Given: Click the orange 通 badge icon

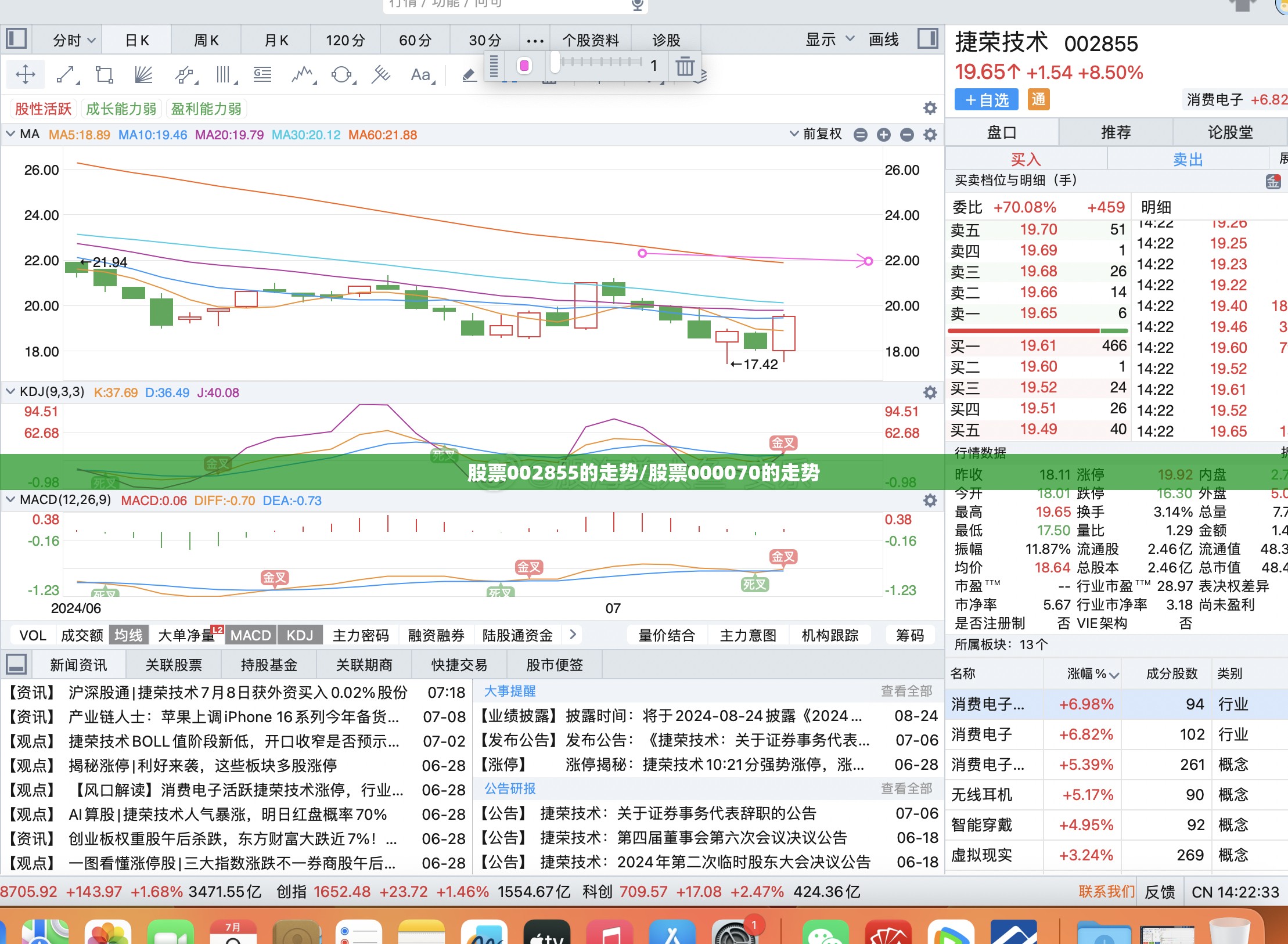Looking at the screenshot, I should (1038, 100).
